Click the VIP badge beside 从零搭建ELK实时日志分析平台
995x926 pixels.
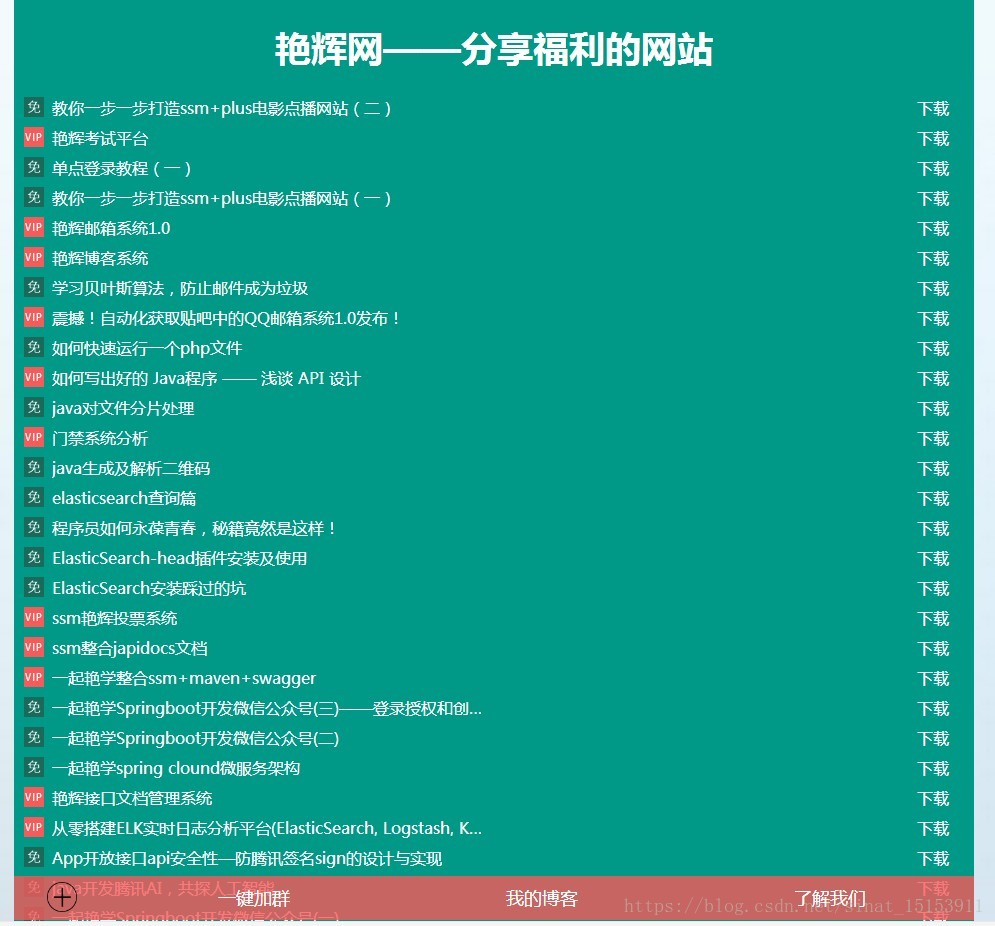pos(34,827)
